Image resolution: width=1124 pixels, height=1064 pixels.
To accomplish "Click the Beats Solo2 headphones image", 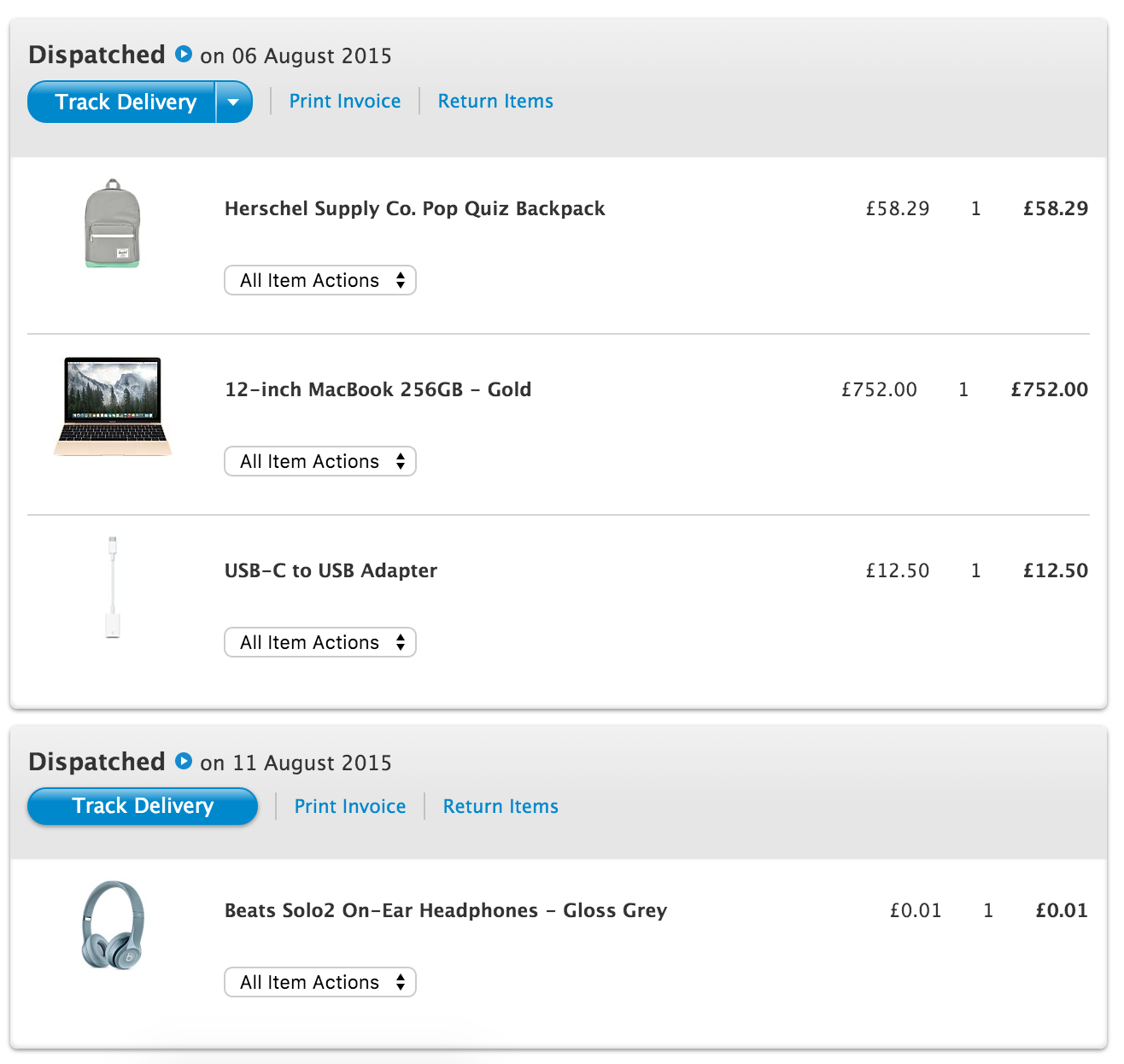I will 113,925.
